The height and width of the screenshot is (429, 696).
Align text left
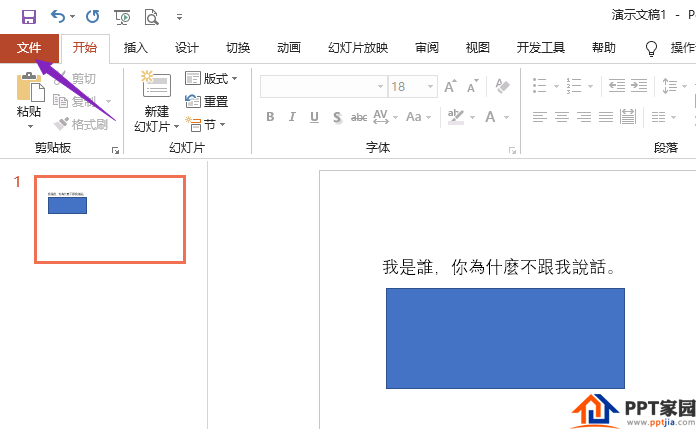540,117
